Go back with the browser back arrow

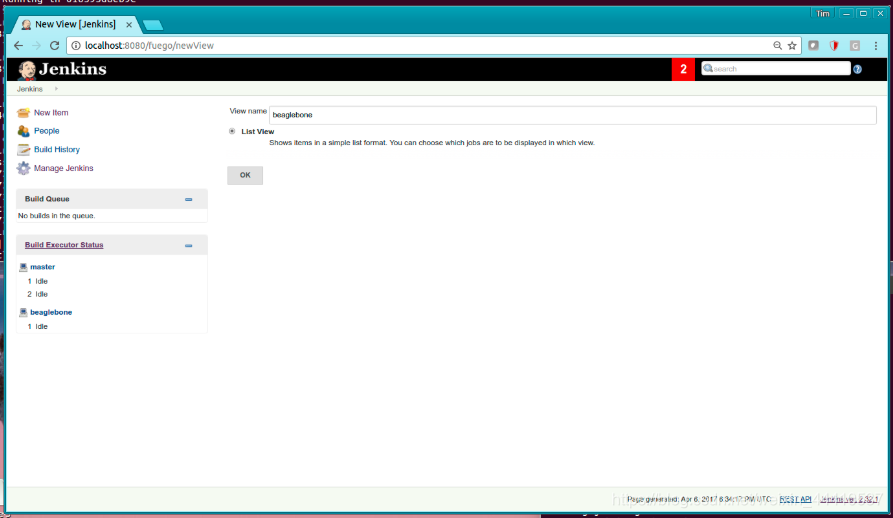18,46
